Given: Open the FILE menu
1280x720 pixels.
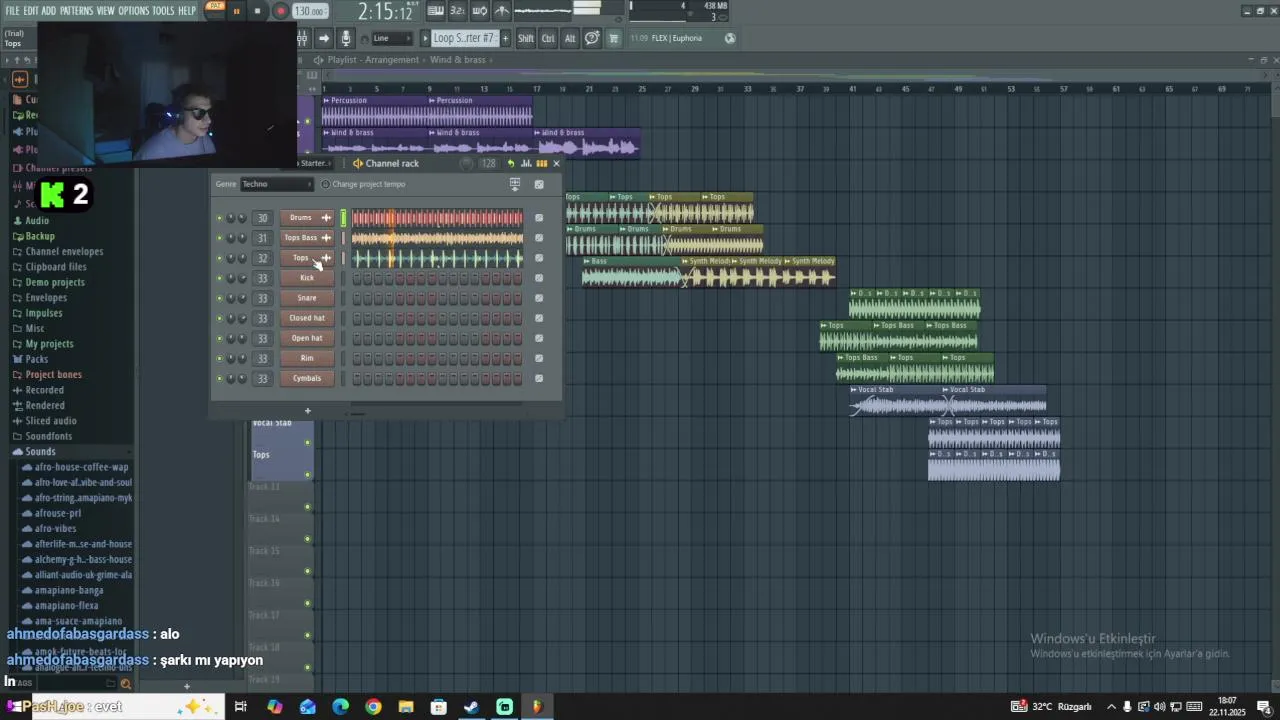Looking at the screenshot, I should (13, 11).
